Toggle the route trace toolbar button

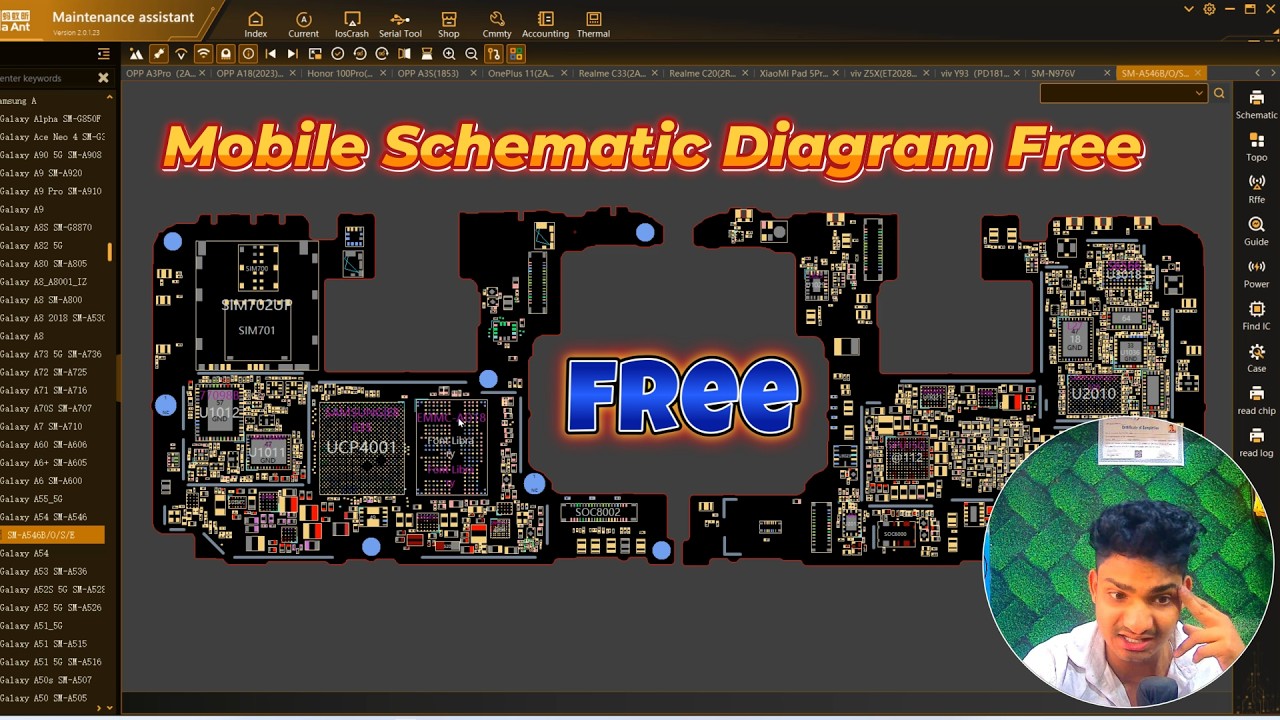click(494, 54)
